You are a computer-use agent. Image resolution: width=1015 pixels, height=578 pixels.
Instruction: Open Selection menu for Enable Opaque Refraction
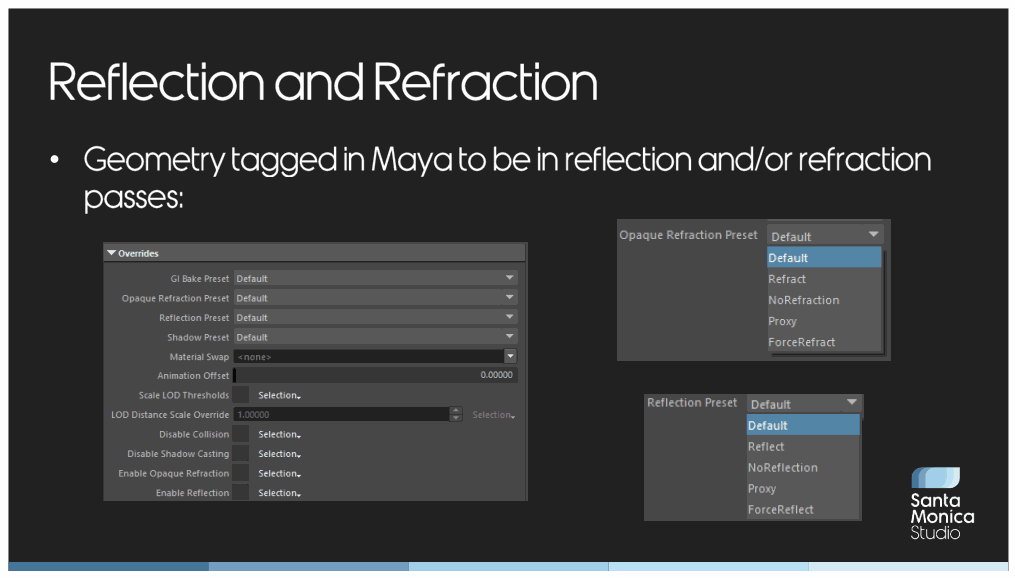280,473
